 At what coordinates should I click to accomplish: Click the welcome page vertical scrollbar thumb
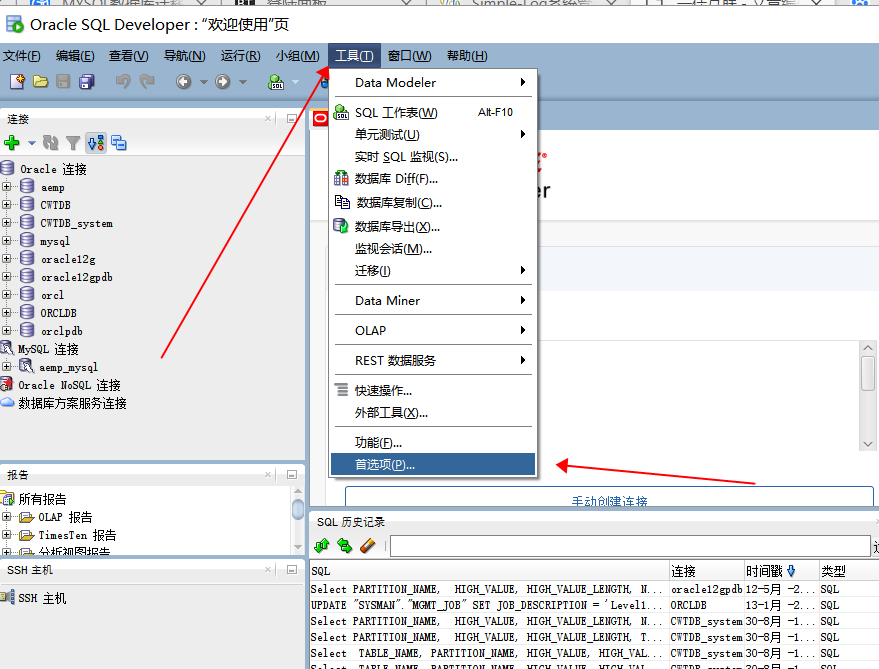coord(868,373)
